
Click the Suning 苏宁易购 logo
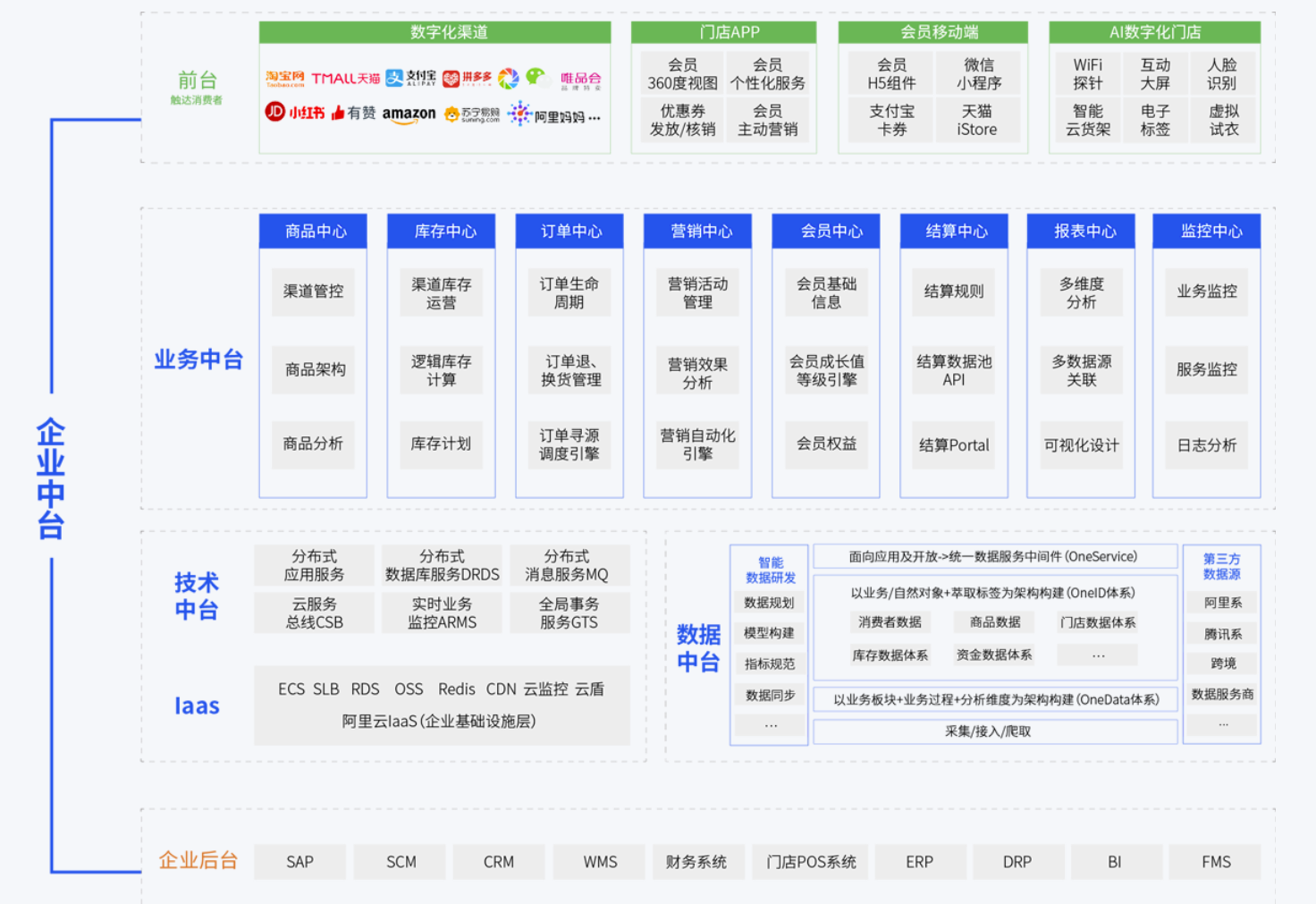click(x=472, y=114)
